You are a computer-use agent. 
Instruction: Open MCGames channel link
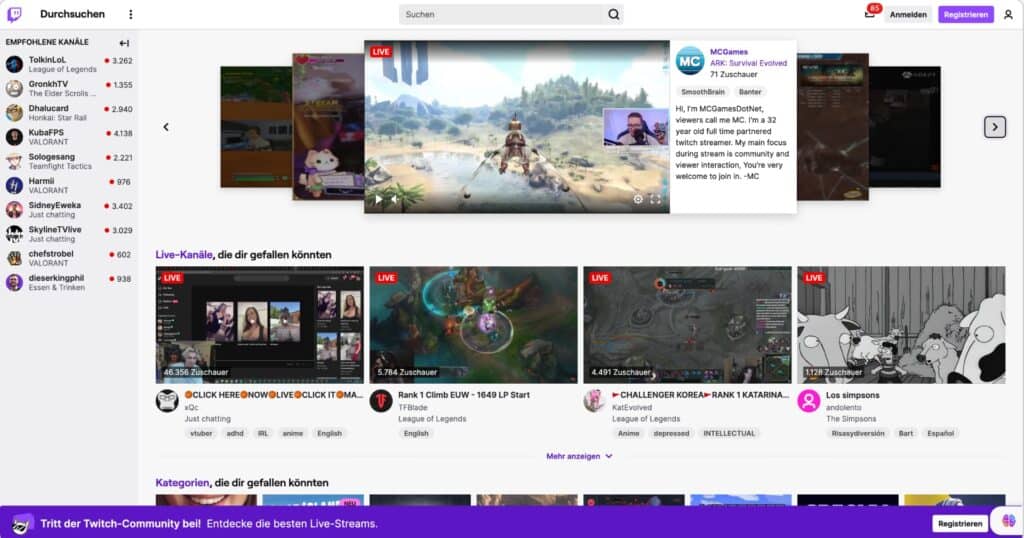(729, 52)
